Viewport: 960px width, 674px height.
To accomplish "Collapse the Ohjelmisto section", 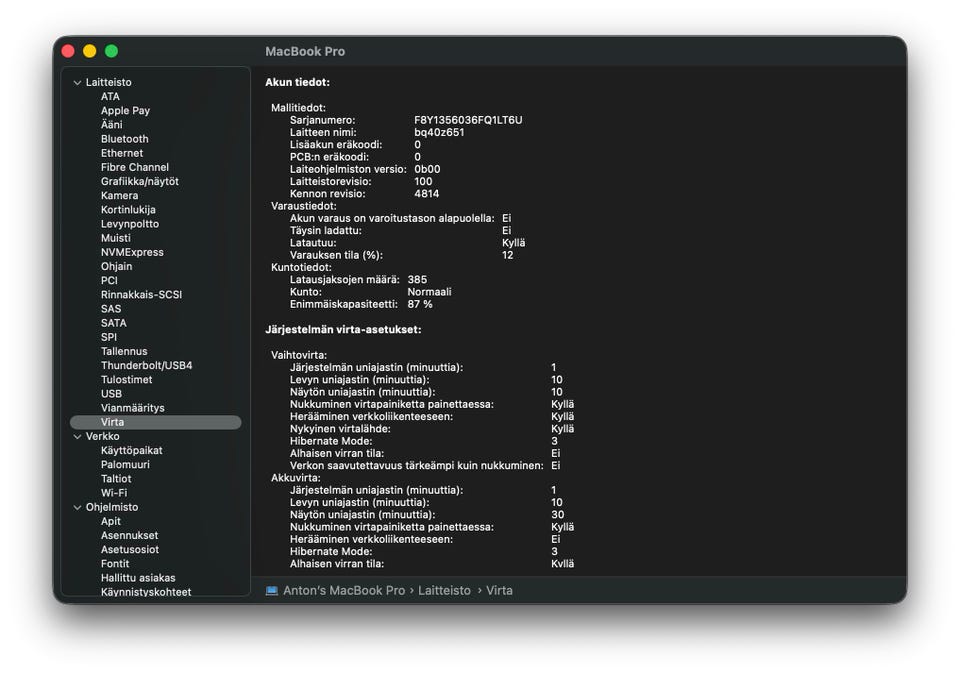I will pyautogui.click(x=77, y=508).
